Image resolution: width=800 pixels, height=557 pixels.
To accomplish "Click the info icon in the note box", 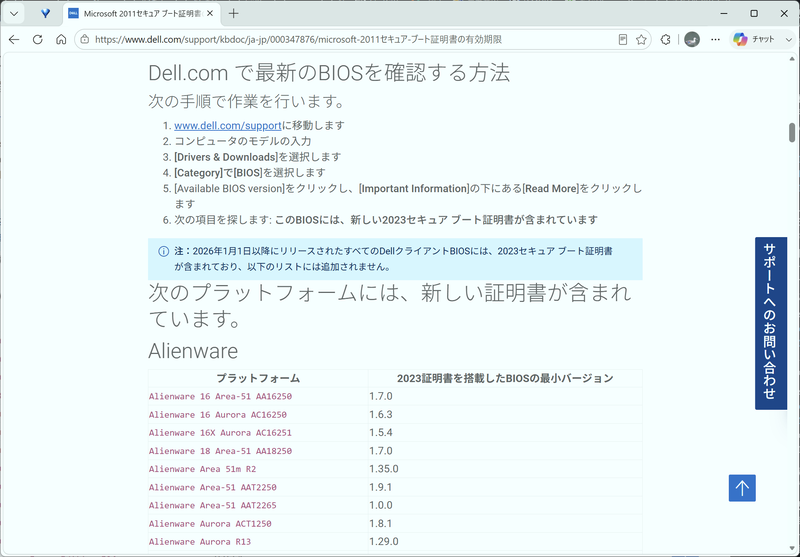I will pyautogui.click(x=163, y=251).
